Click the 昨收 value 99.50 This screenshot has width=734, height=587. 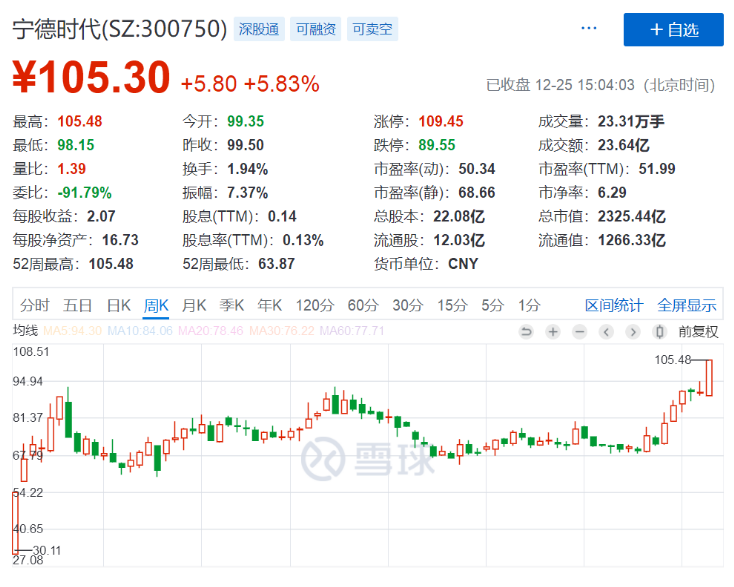coord(246,146)
